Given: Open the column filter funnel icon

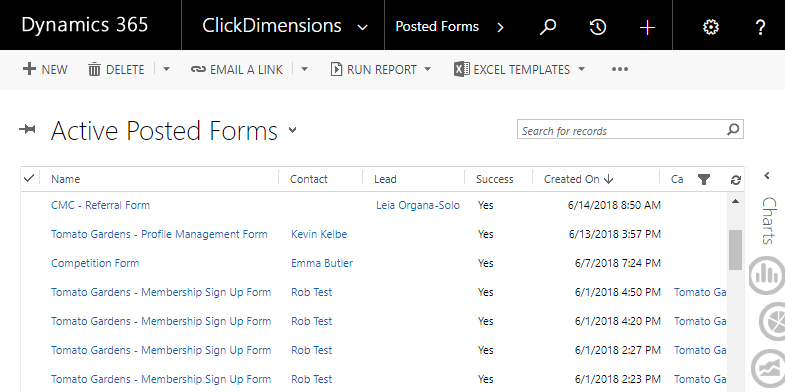Looking at the screenshot, I should click(704, 179).
